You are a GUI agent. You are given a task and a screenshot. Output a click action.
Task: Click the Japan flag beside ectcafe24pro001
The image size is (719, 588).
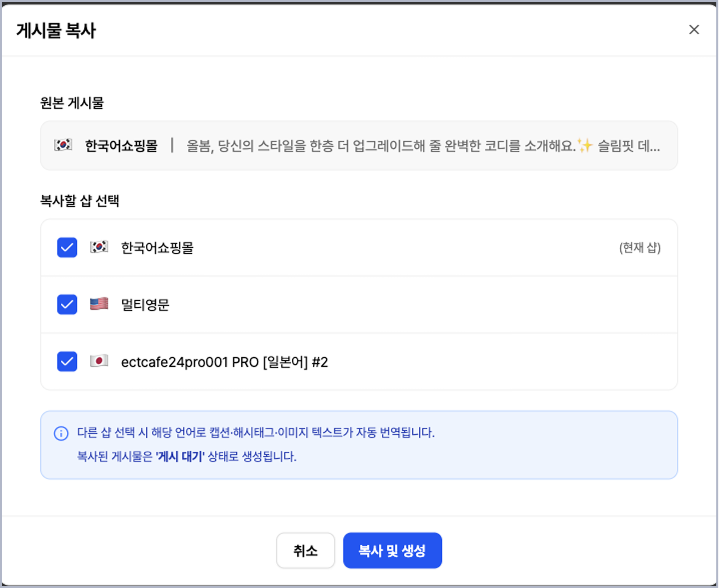click(x=99, y=361)
